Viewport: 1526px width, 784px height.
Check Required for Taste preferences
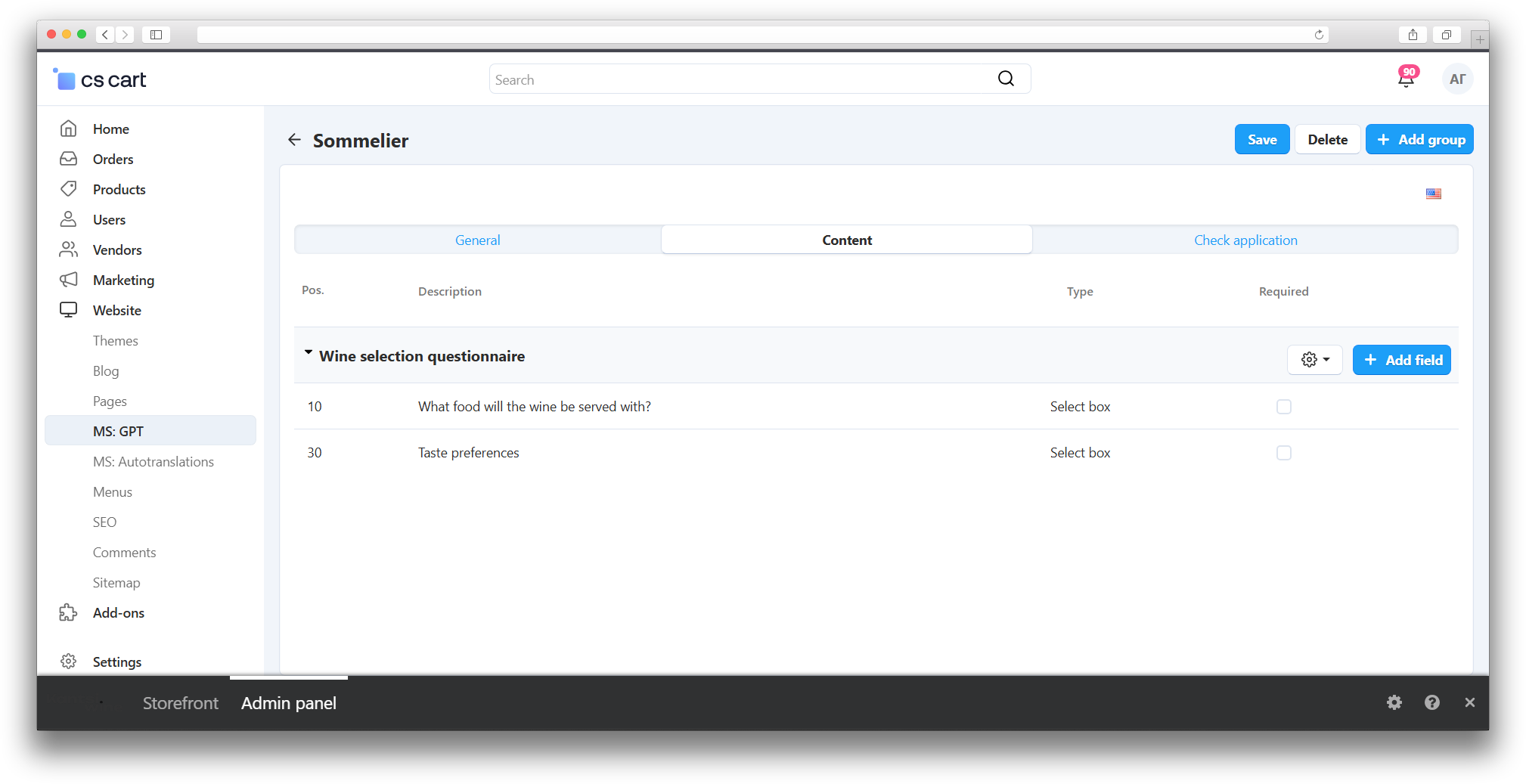tap(1284, 453)
